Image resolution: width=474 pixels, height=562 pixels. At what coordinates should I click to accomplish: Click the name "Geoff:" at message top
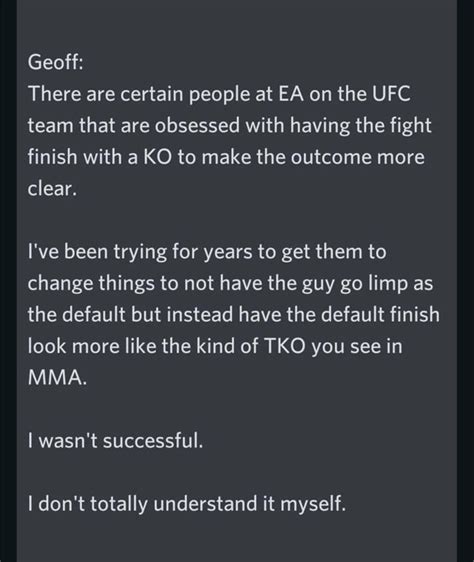tap(56, 63)
